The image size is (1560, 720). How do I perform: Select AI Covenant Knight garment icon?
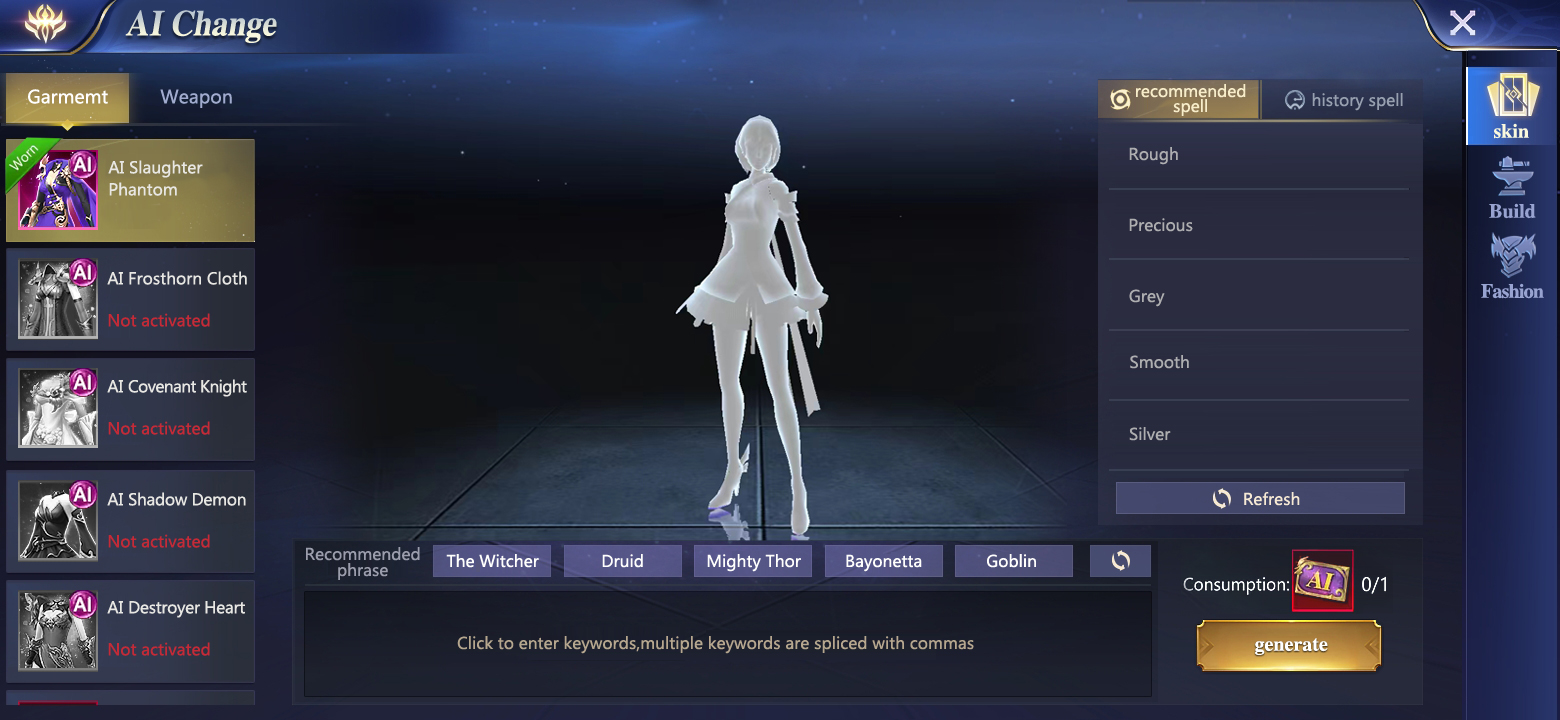58,408
